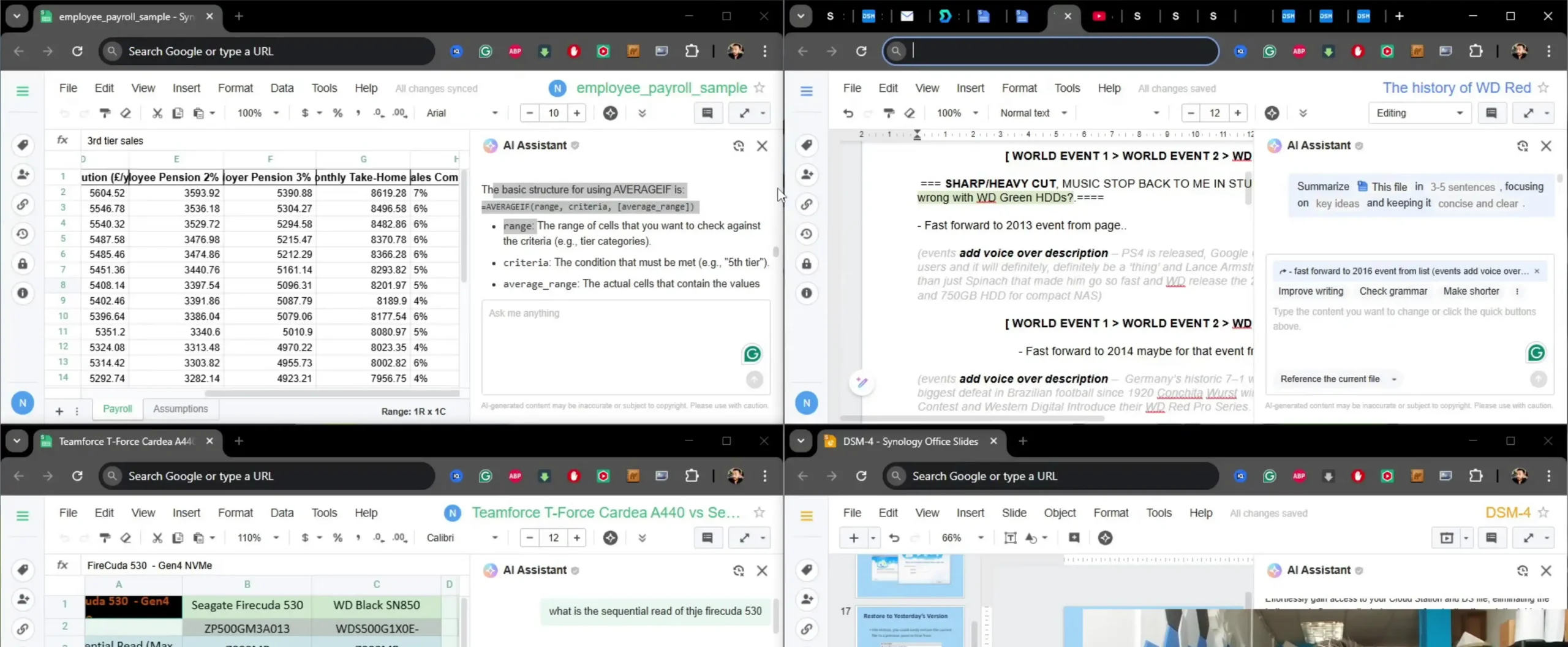Start new chat in payroll AI Assistant panel
This screenshot has width=1568, height=647.
click(738, 146)
